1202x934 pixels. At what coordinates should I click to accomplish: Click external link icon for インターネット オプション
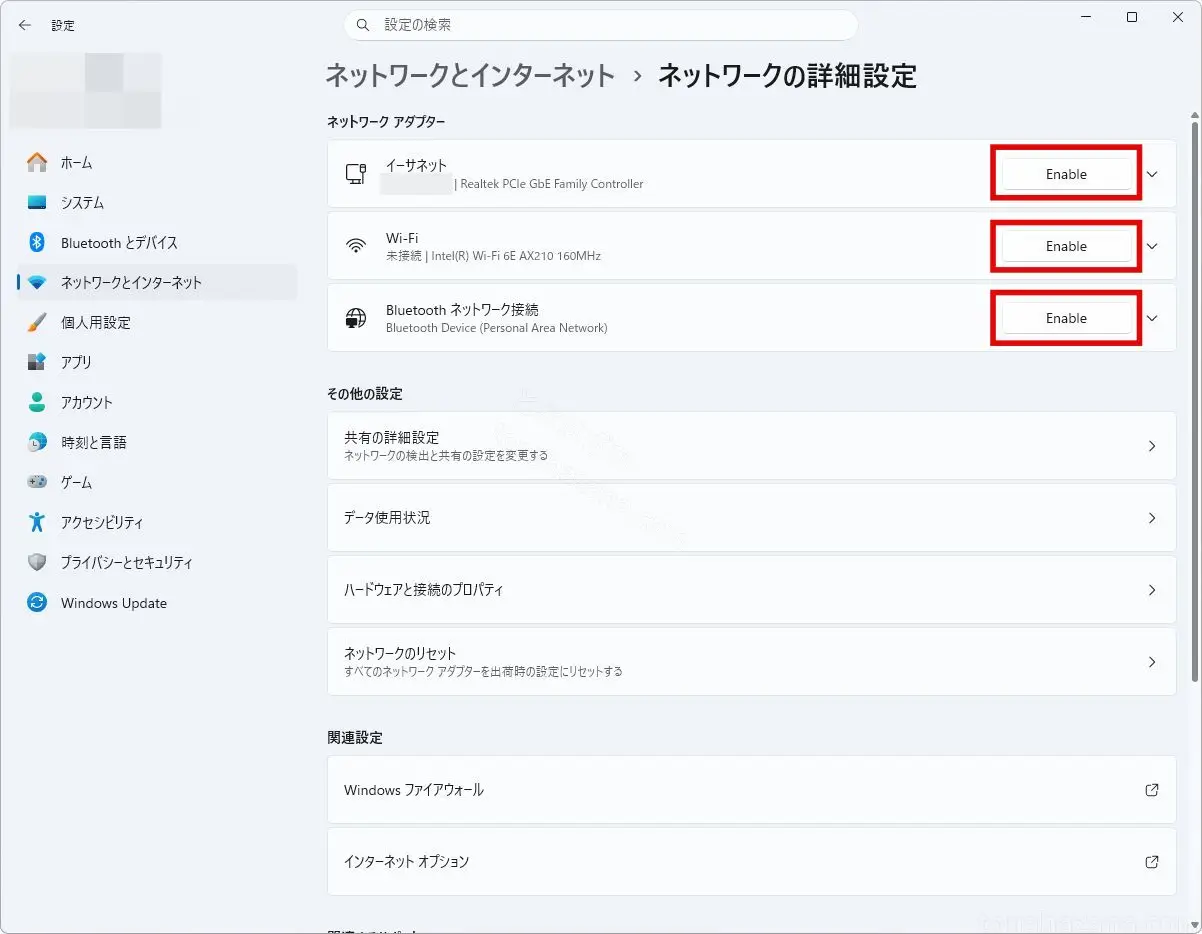[1152, 862]
